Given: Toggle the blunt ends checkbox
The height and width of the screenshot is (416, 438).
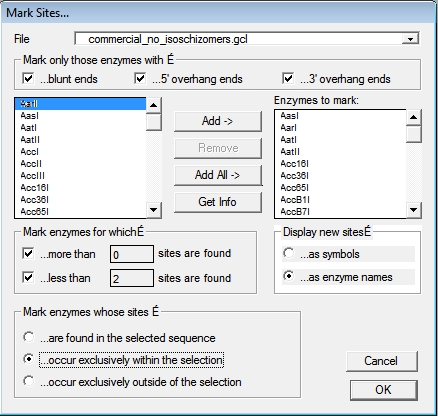Looking at the screenshot, I should coord(28,79).
